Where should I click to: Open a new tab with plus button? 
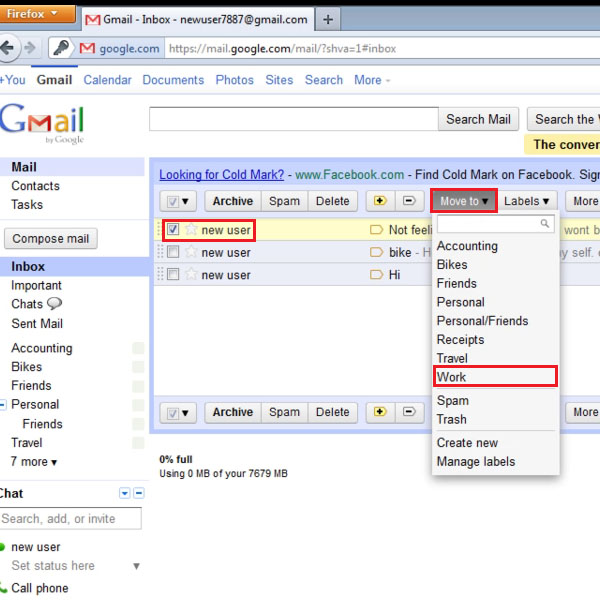(x=328, y=19)
